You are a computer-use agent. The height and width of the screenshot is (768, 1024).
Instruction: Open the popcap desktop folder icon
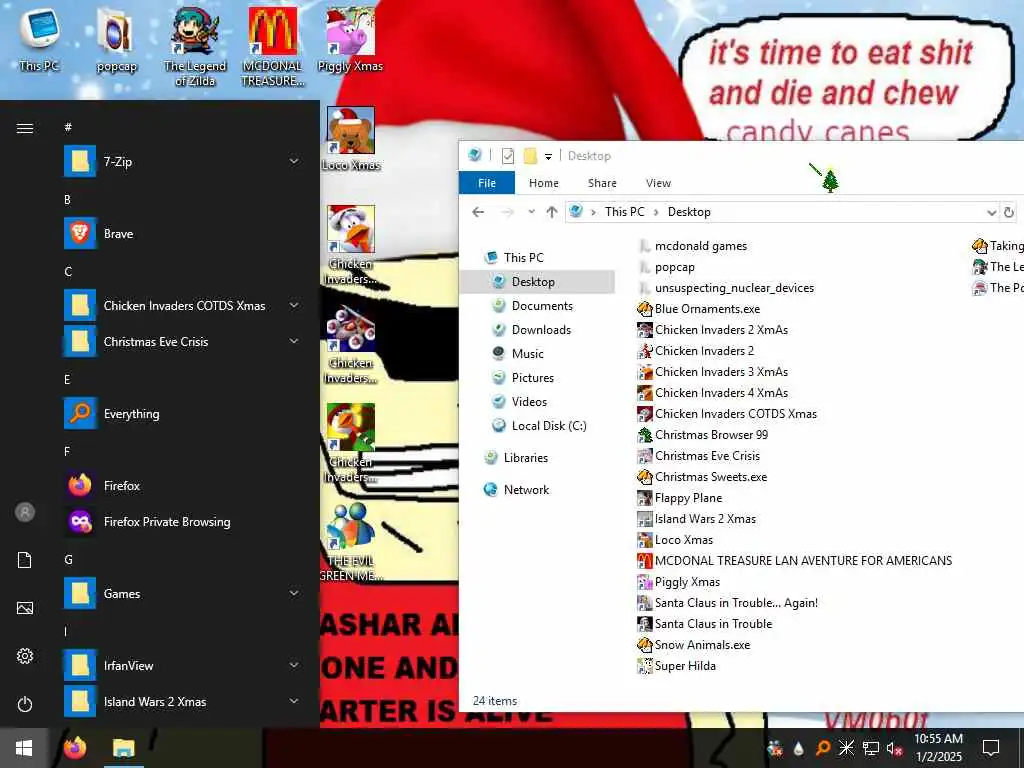pos(116,39)
